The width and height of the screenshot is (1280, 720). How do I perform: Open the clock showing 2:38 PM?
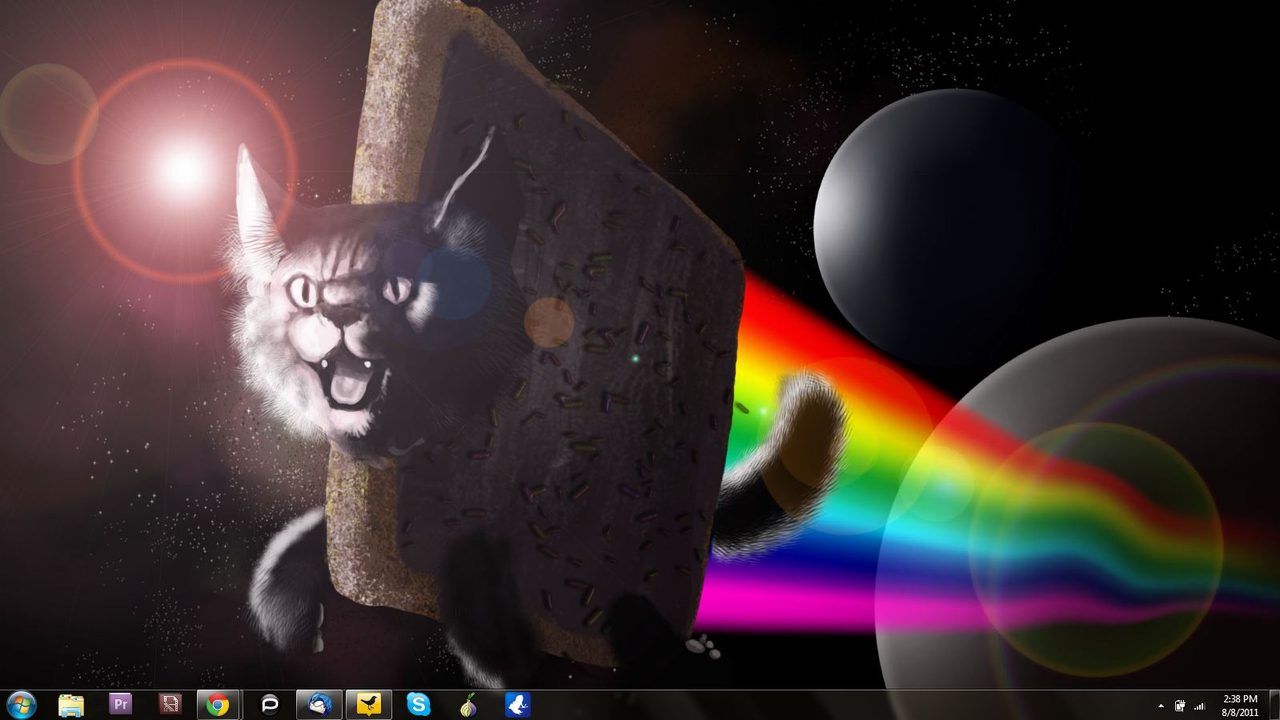coord(1240,705)
